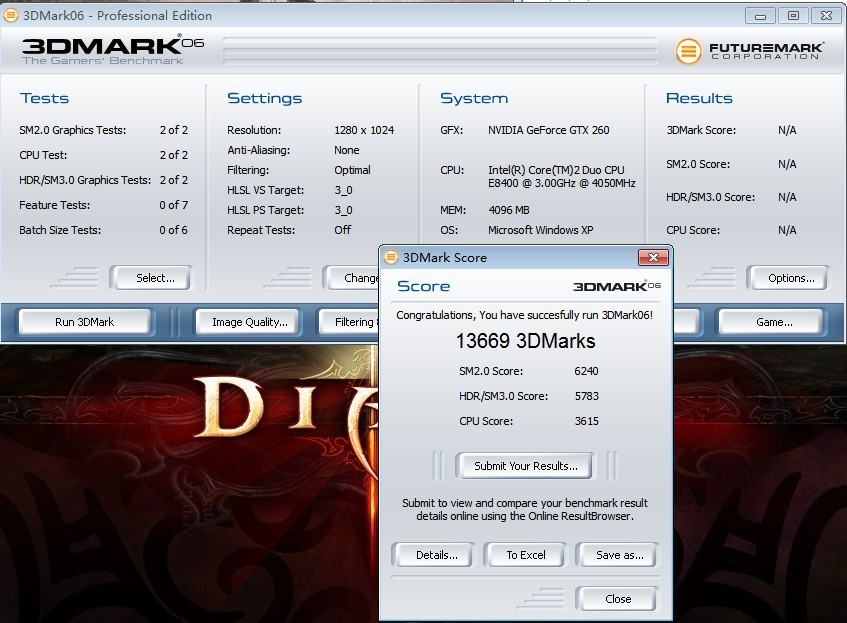The image size is (847, 623).
Task: Open Image Quality... tool
Action: point(247,322)
